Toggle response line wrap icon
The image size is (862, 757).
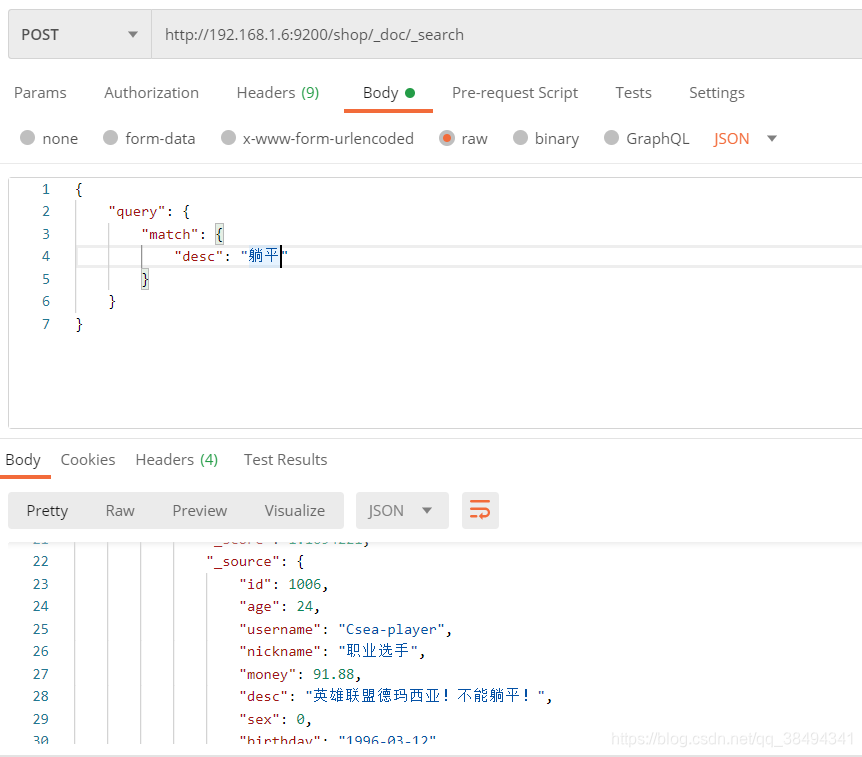[480, 510]
